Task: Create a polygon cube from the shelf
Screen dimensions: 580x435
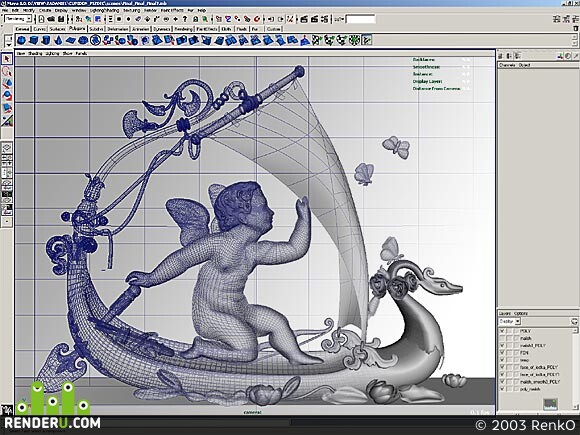Action: [34, 40]
